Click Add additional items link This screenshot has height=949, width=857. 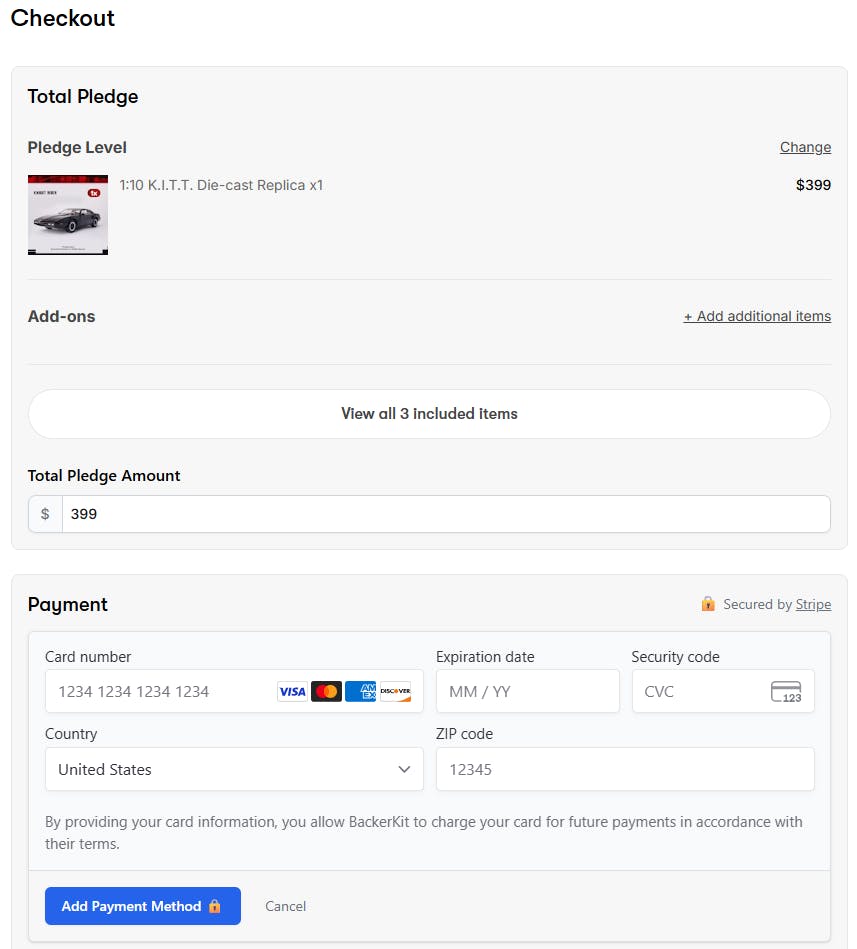pos(757,316)
